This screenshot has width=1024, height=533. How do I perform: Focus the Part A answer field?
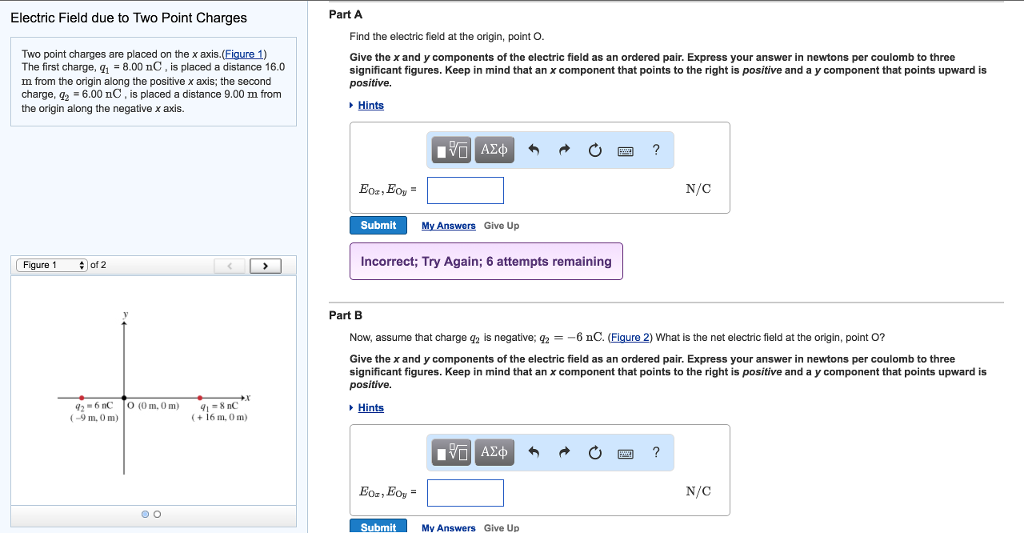pyautogui.click(x=465, y=191)
